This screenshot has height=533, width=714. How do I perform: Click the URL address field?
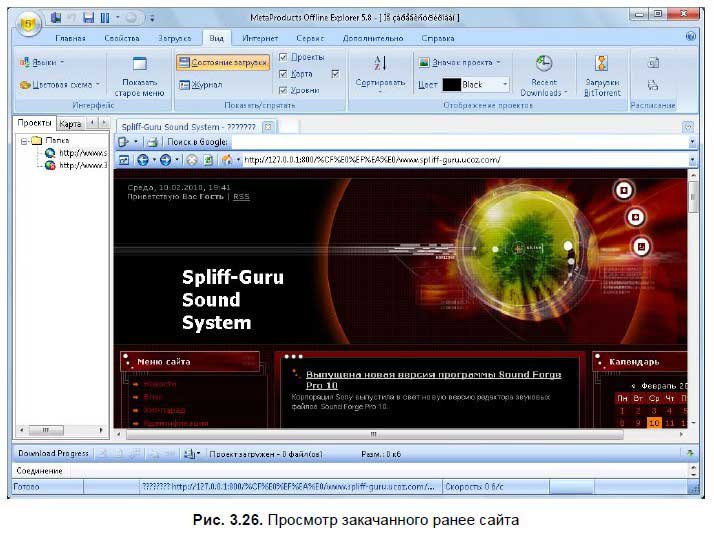460,159
